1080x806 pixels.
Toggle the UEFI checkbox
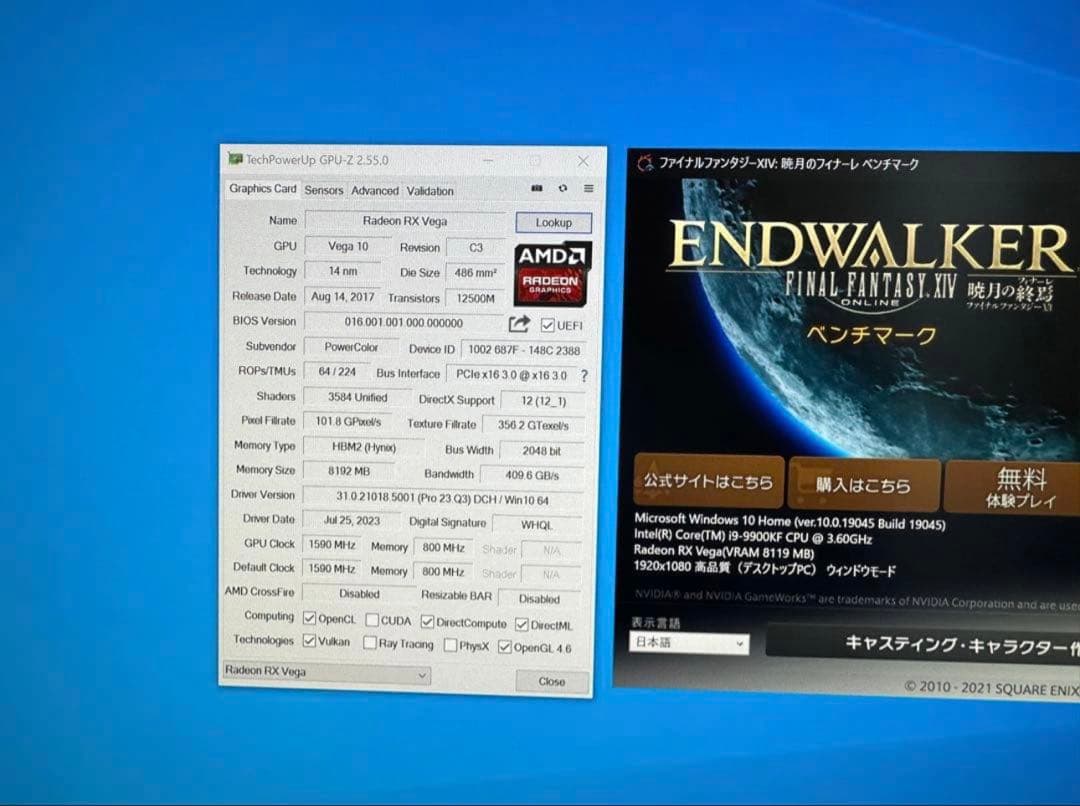(x=547, y=325)
